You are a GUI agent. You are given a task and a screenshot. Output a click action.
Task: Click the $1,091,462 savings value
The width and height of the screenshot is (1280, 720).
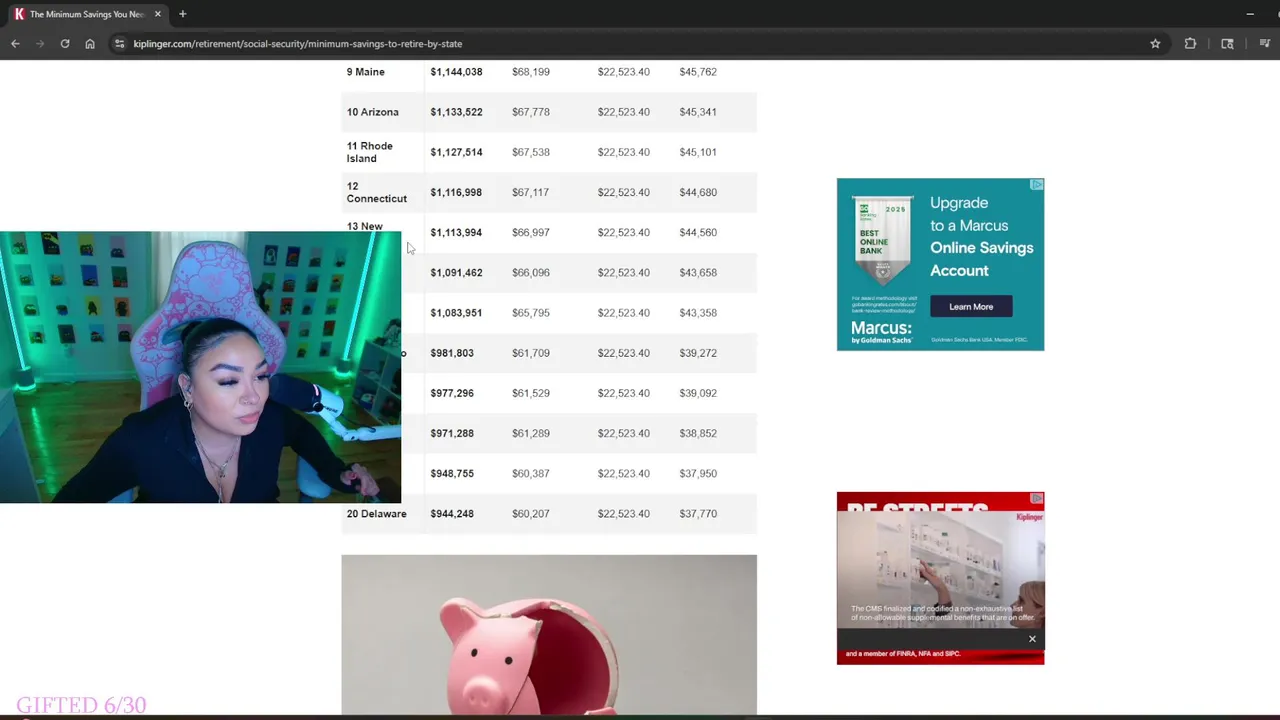tap(456, 272)
